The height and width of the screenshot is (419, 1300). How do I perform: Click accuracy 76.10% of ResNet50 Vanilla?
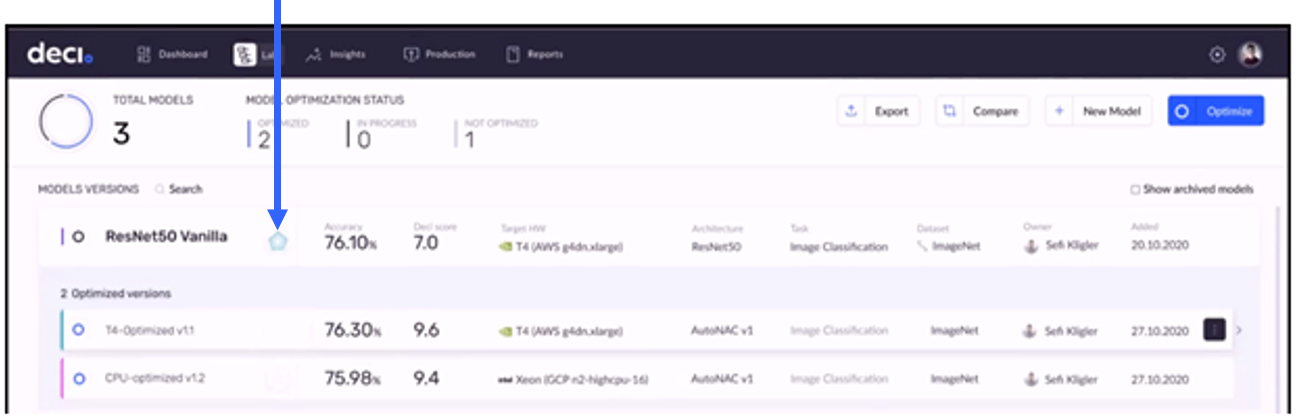tap(353, 243)
